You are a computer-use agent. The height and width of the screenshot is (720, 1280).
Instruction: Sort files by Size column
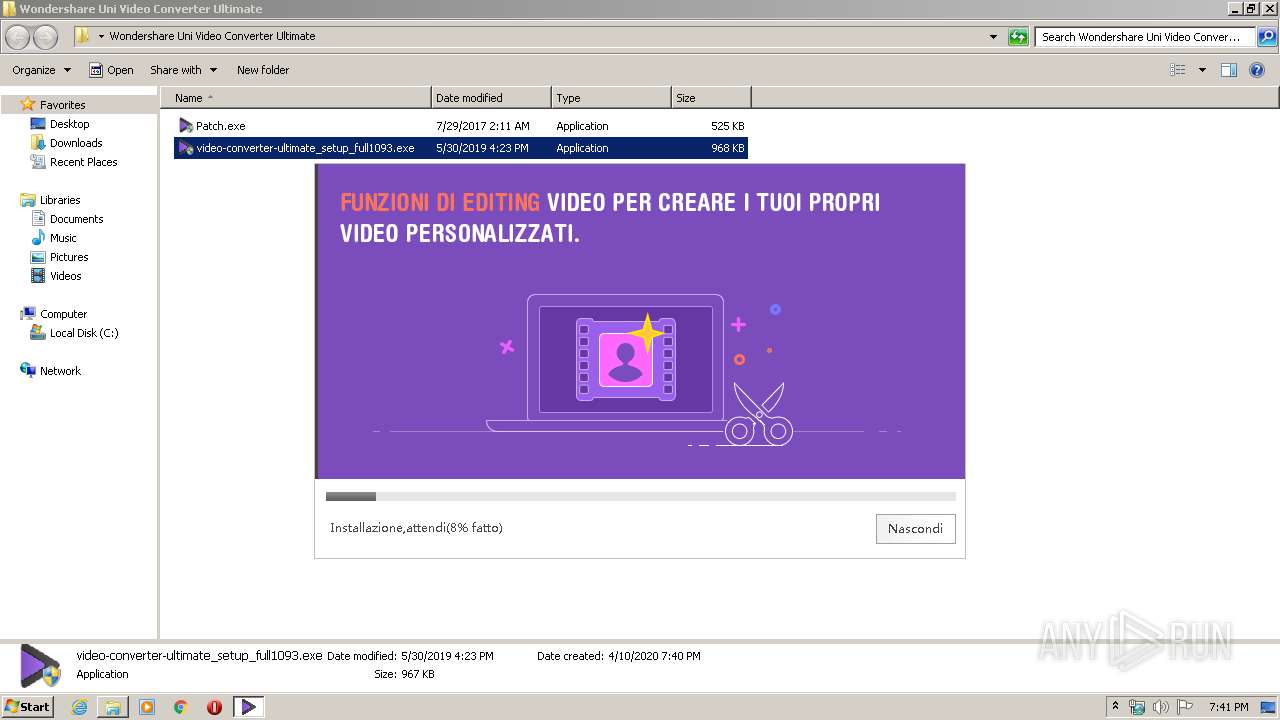[711, 98]
